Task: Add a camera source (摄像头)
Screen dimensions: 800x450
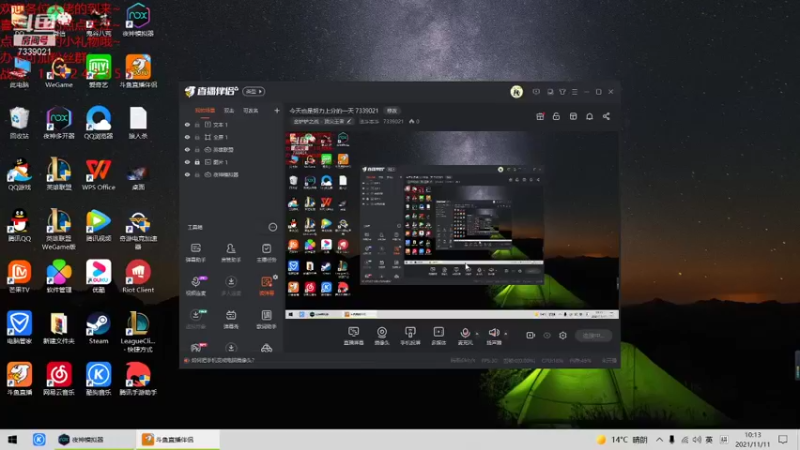Action: click(x=382, y=336)
